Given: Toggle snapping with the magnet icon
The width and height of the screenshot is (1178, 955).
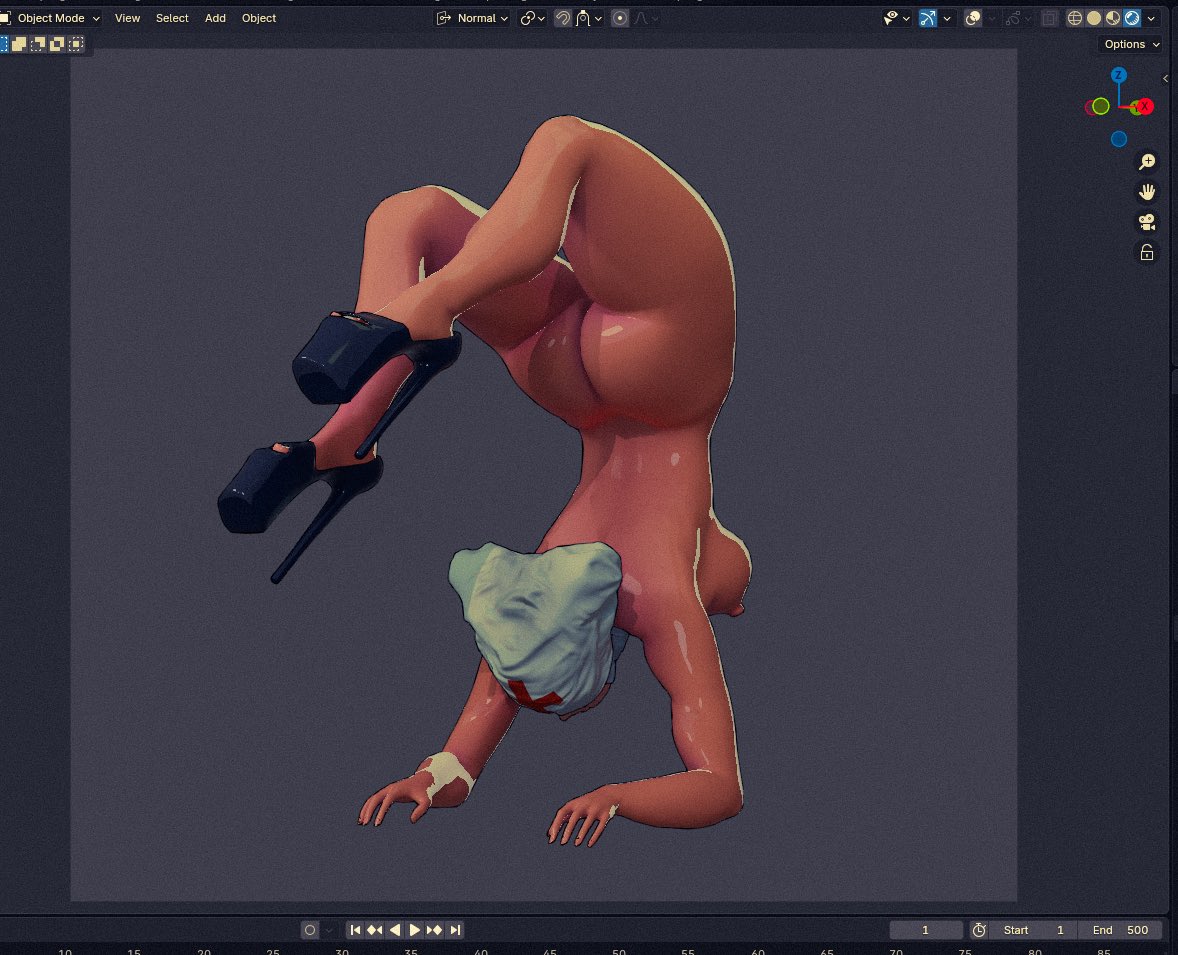Looking at the screenshot, I should click(x=563, y=18).
